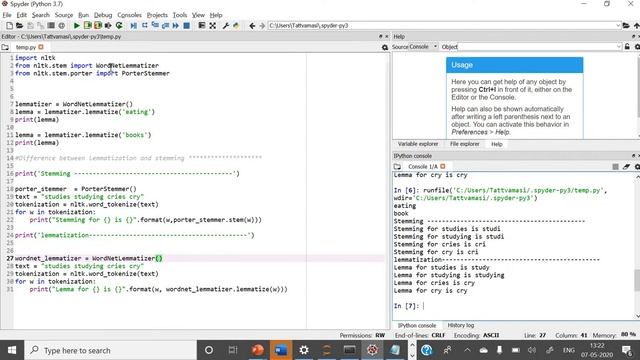The image size is (640, 360).
Task: Select the temp.py editor tab
Action: [26, 47]
